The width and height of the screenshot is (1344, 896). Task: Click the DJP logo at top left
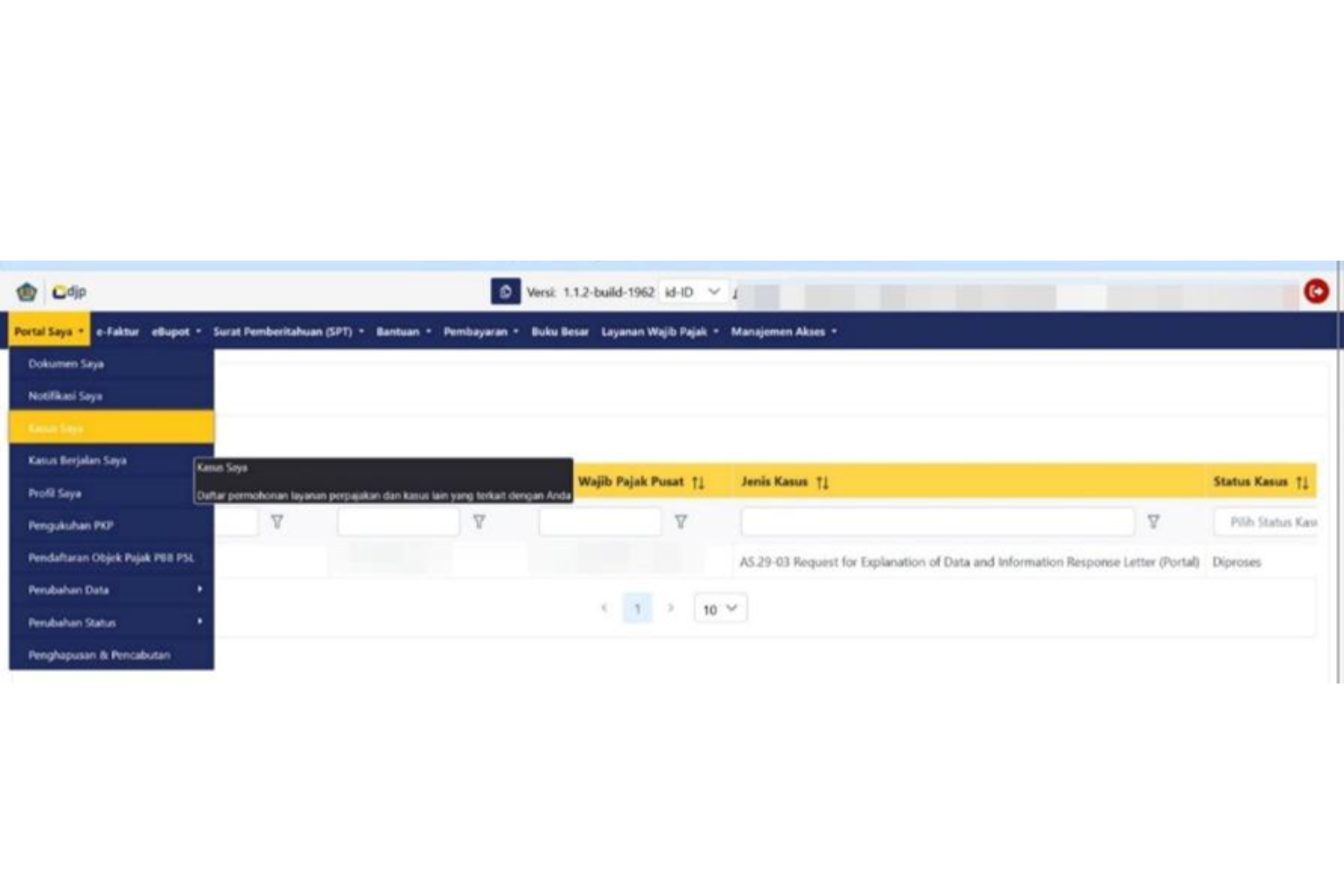69,291
